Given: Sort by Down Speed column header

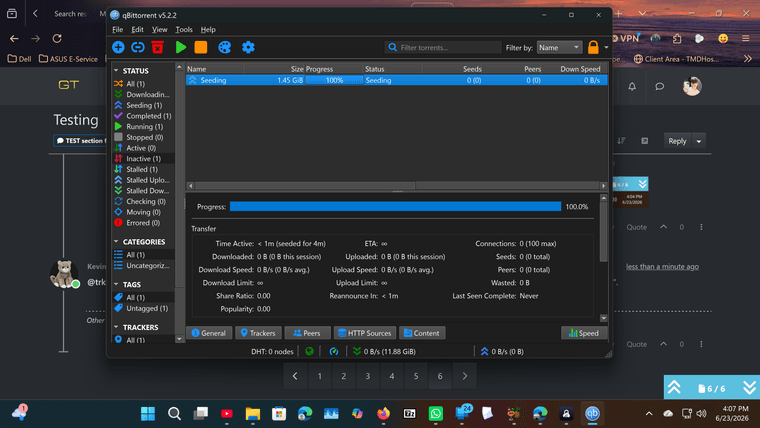Looking at the screenshot, I should pyautogui.click(x=575, y=69).
